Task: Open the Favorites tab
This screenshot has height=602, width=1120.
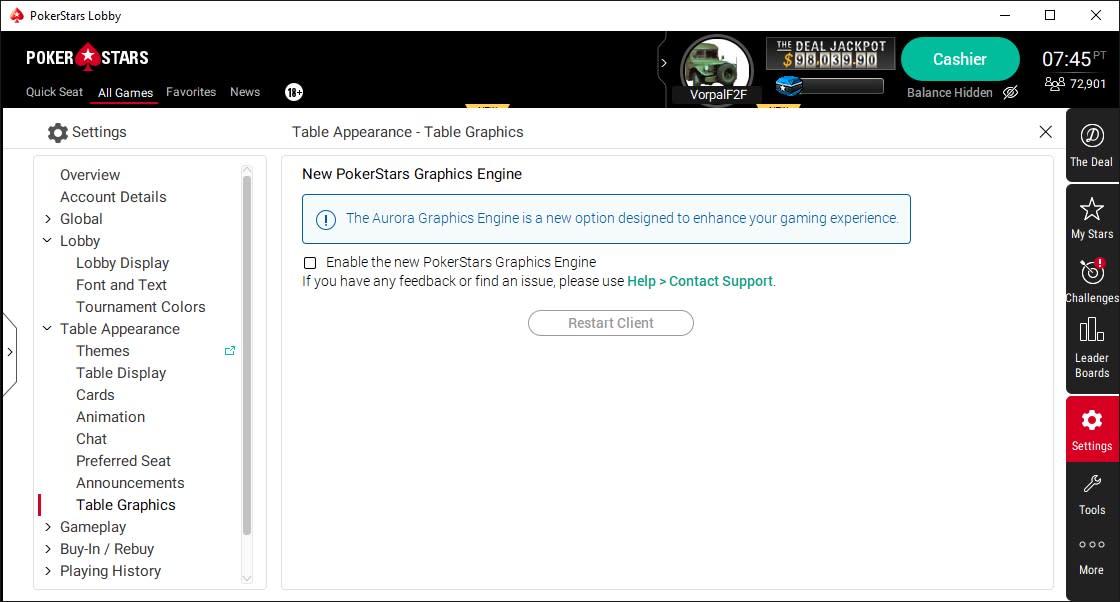Action: pyautogui.click(x=191, y=92)
